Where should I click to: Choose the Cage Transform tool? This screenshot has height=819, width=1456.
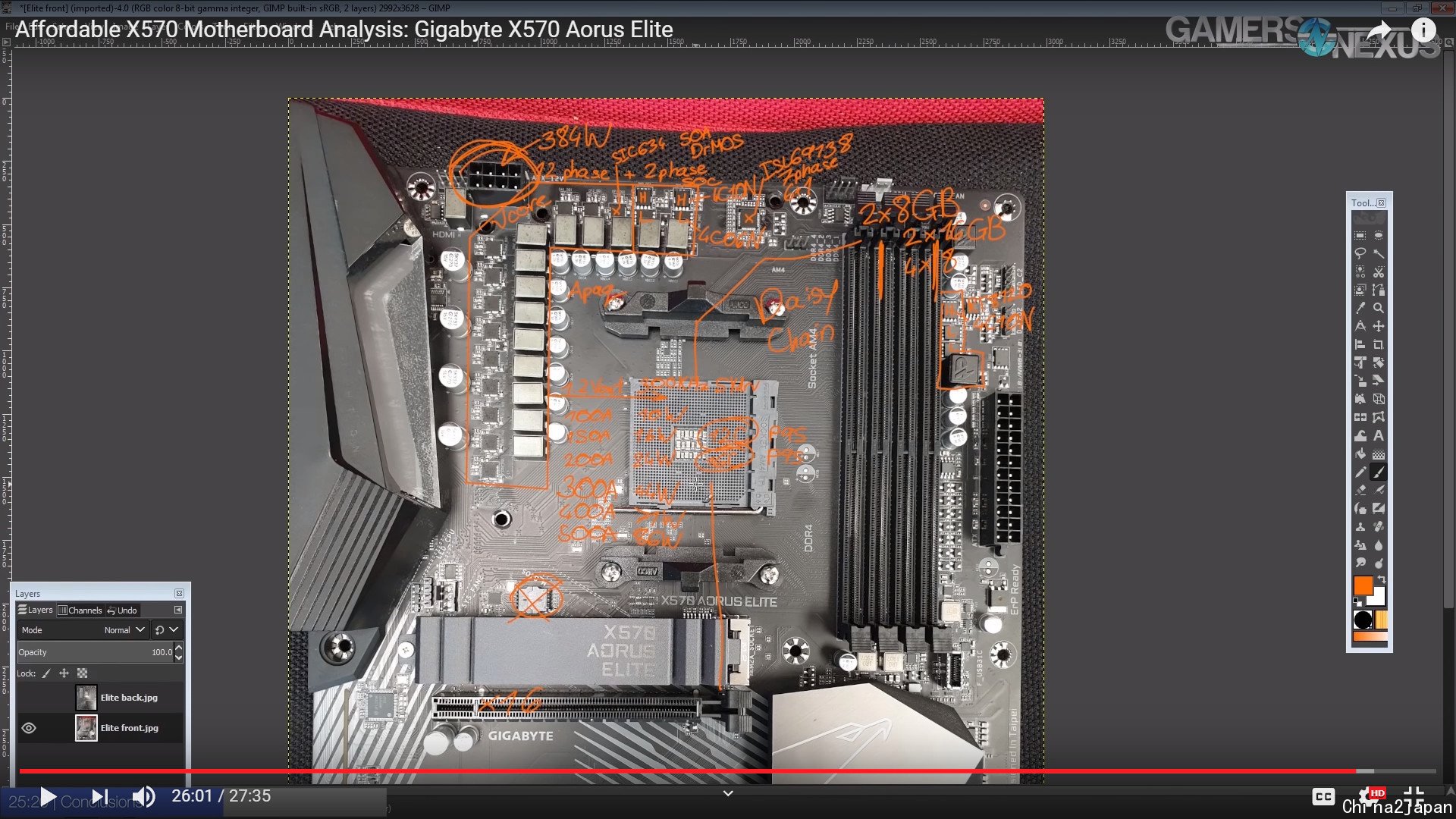1379,418
